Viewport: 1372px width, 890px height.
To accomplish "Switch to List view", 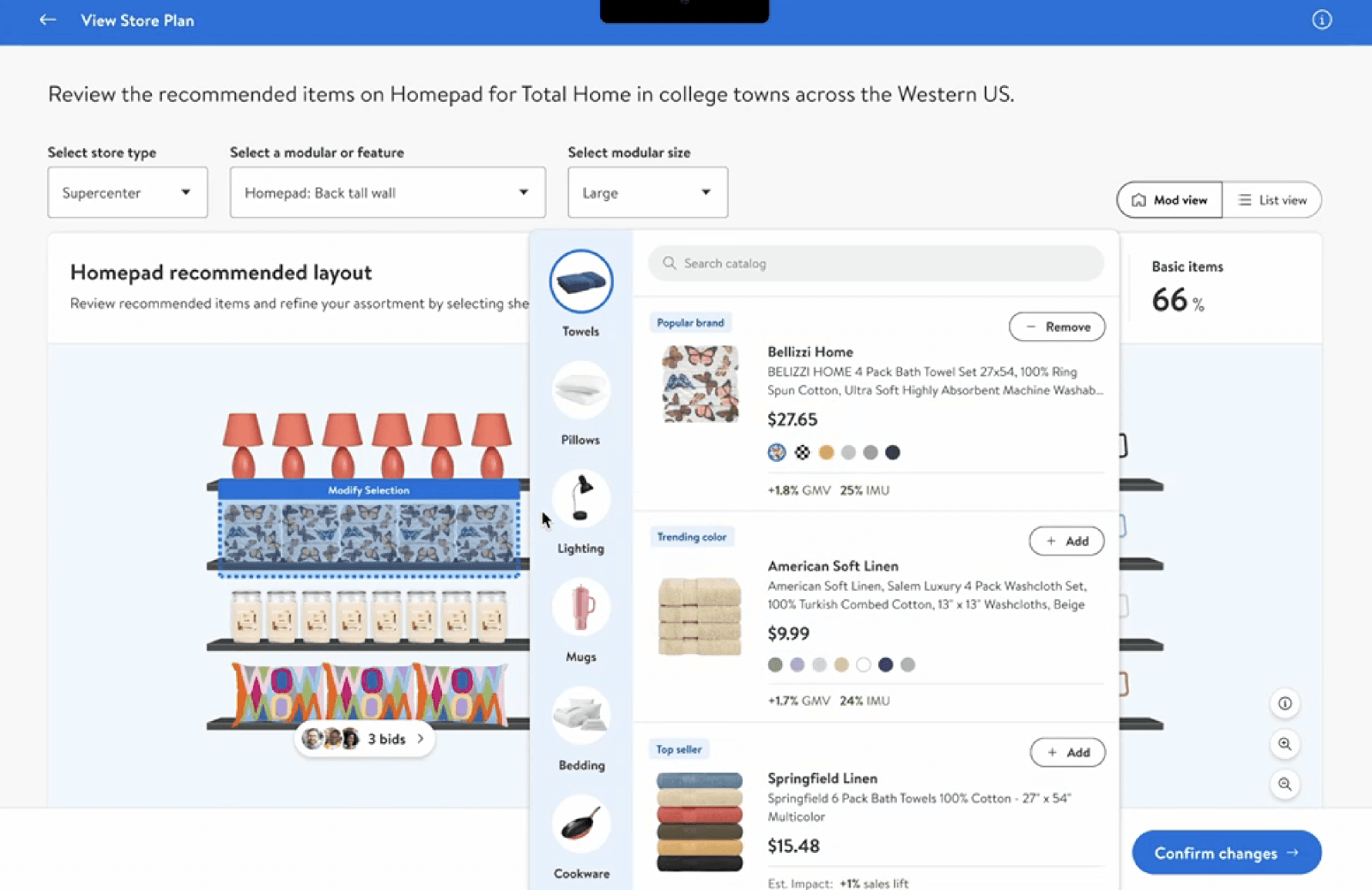I will 1272,200.
